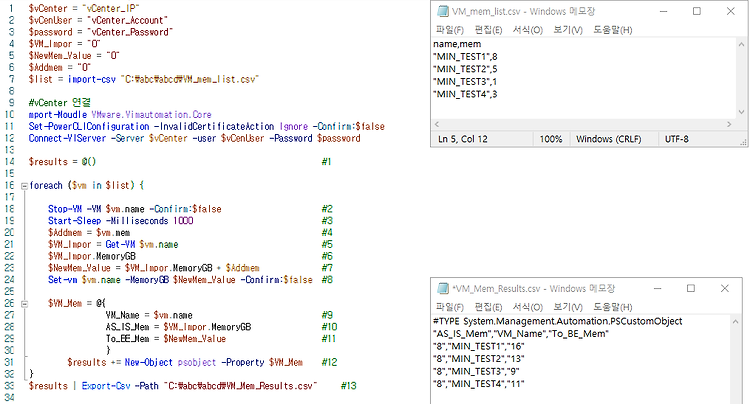The height and width of the screenshot is (404, 750).
Task: Maximize the VM_mem_list.csv Notepad window
Action: 697,11
